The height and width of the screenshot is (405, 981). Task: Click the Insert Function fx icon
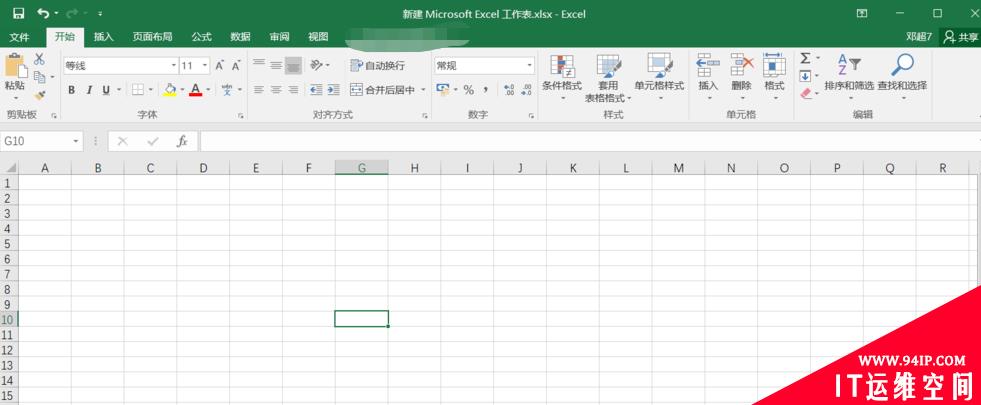(x=182, y=141)
